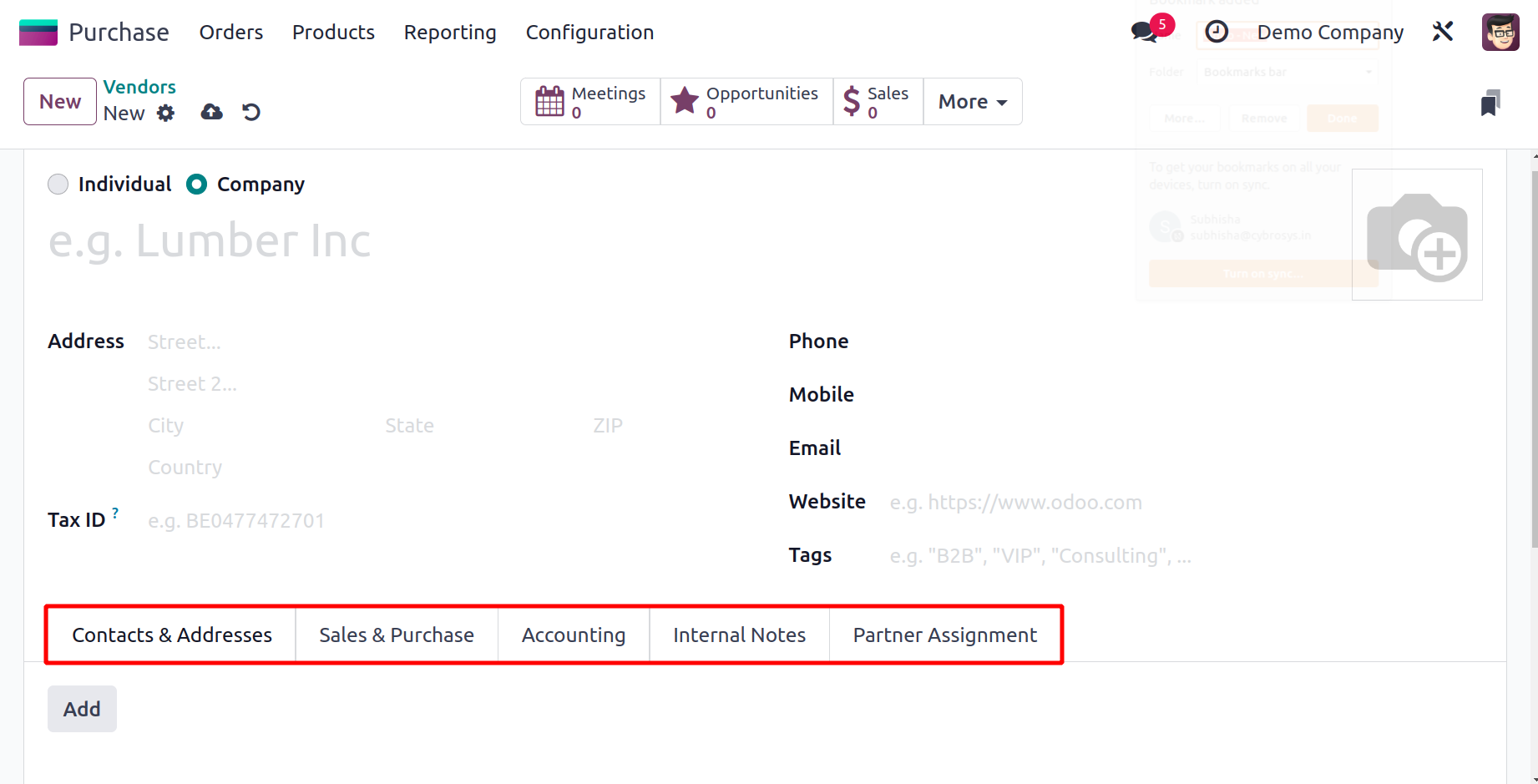Open the debug tools wrench icon
Screen dimensions: 1538x784
pos(1443,32)
